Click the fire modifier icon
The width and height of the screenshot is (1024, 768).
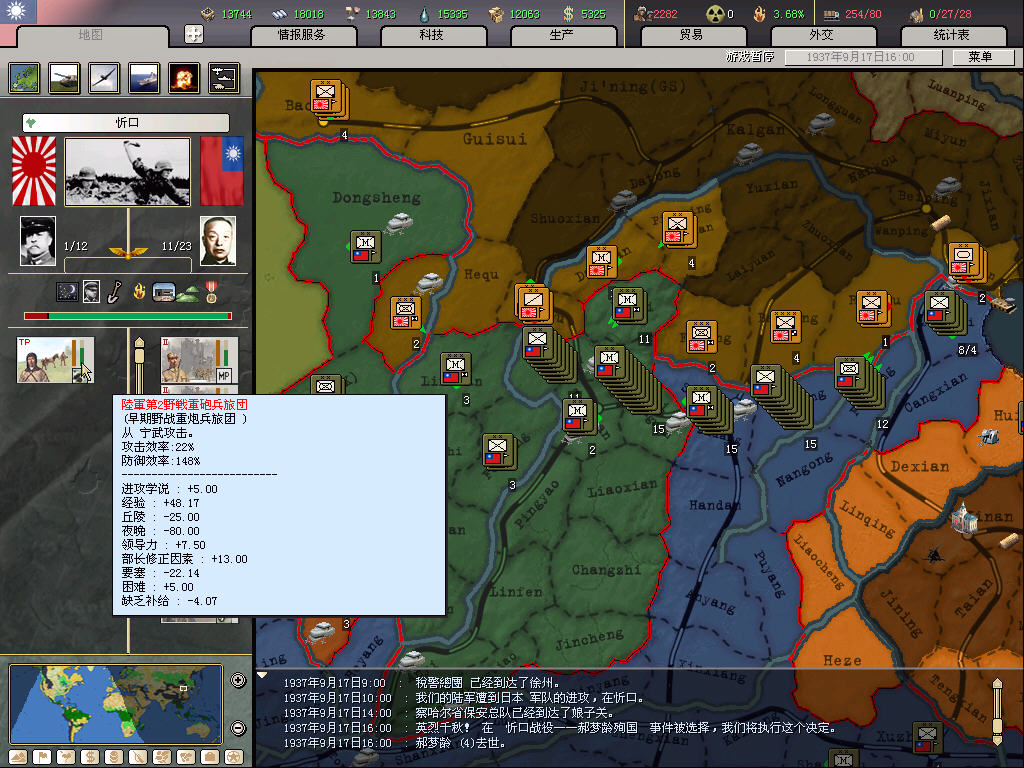click(139, 291)
